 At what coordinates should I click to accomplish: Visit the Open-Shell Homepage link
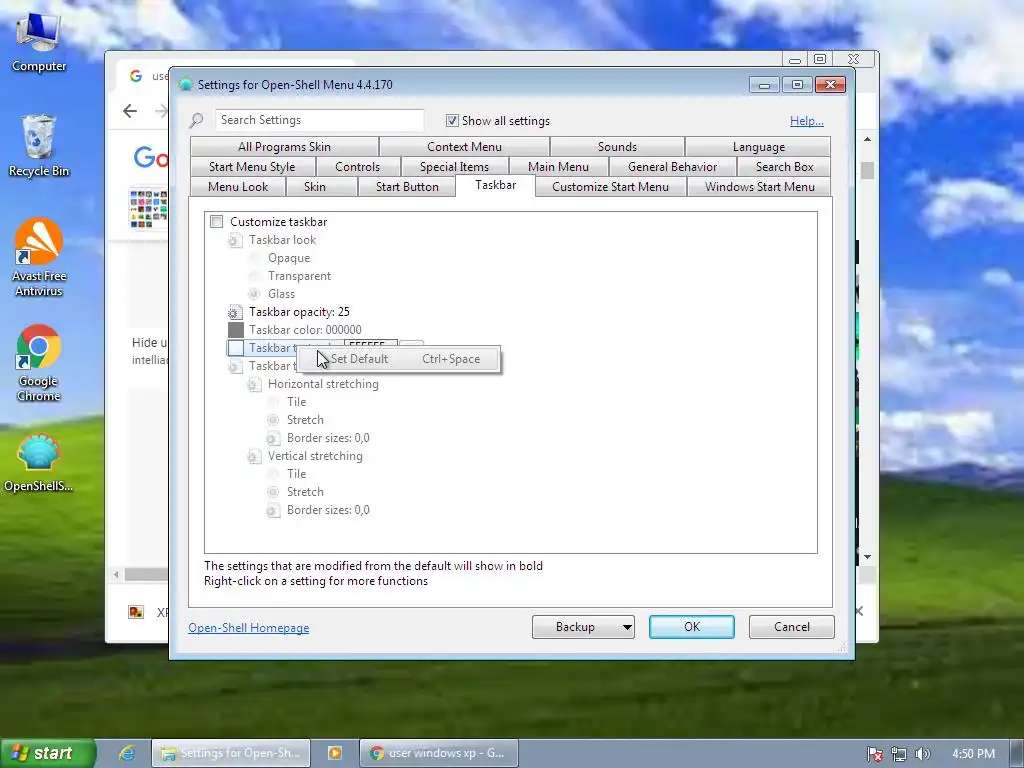pyautogui.click(x=249, y=628)
